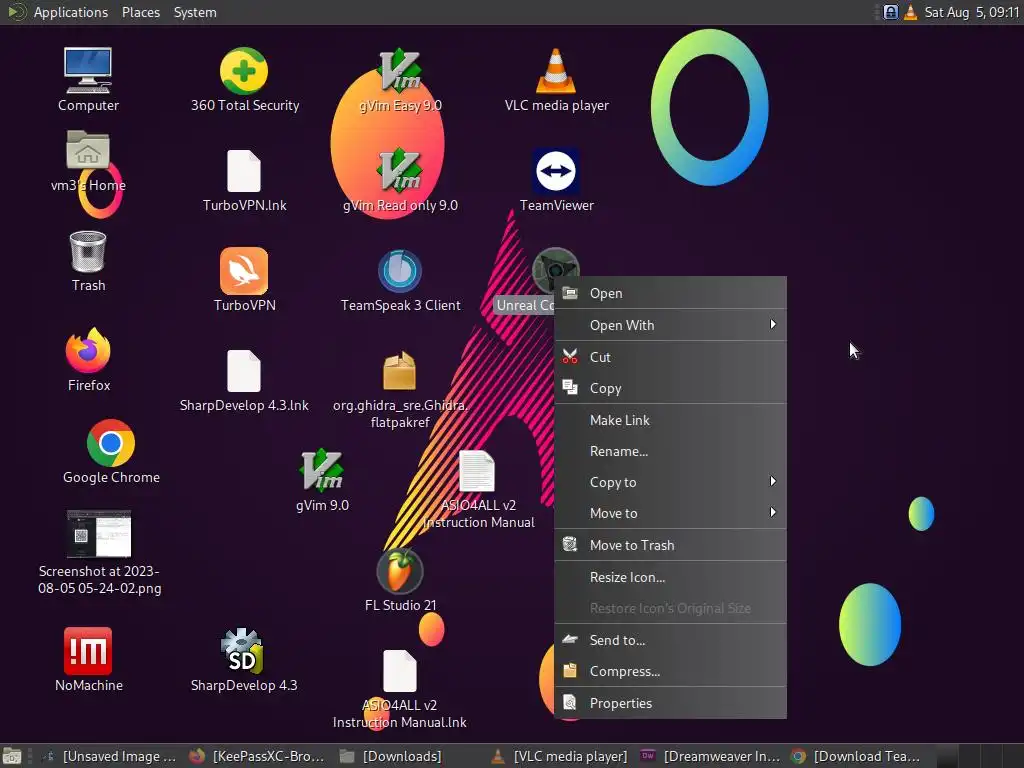Open the clock showing Sat Aug 5, 09:11

pos(971,12)
